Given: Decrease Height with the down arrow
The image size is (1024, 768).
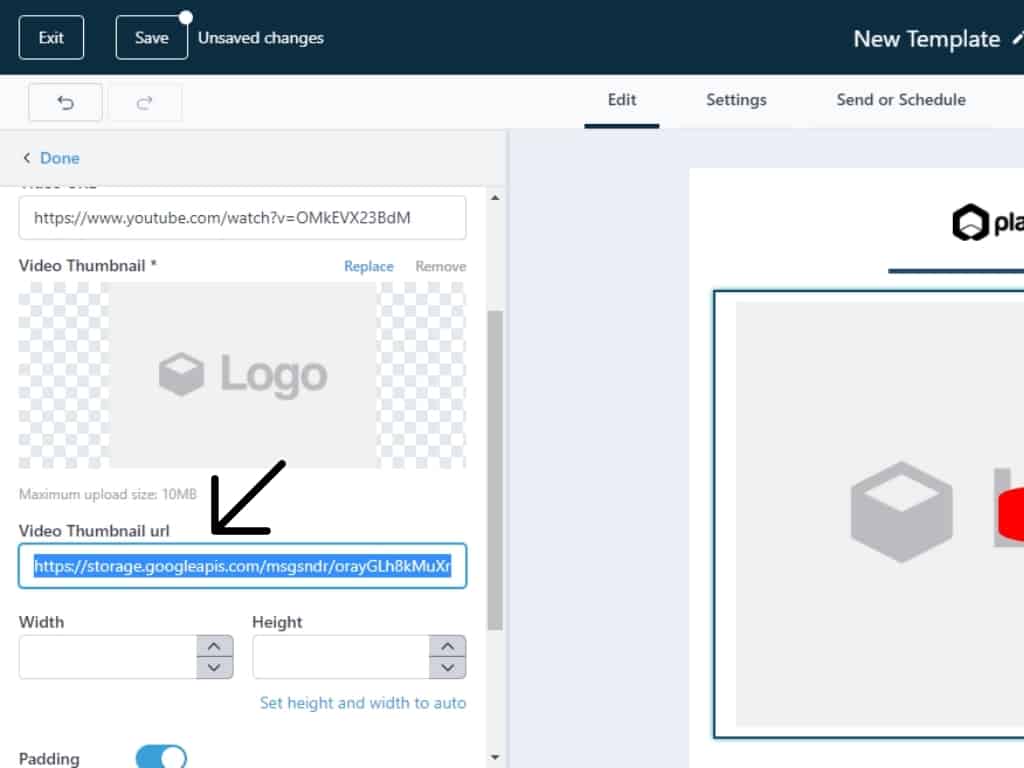Looking at the screenshot, I should tap(448, 668).
